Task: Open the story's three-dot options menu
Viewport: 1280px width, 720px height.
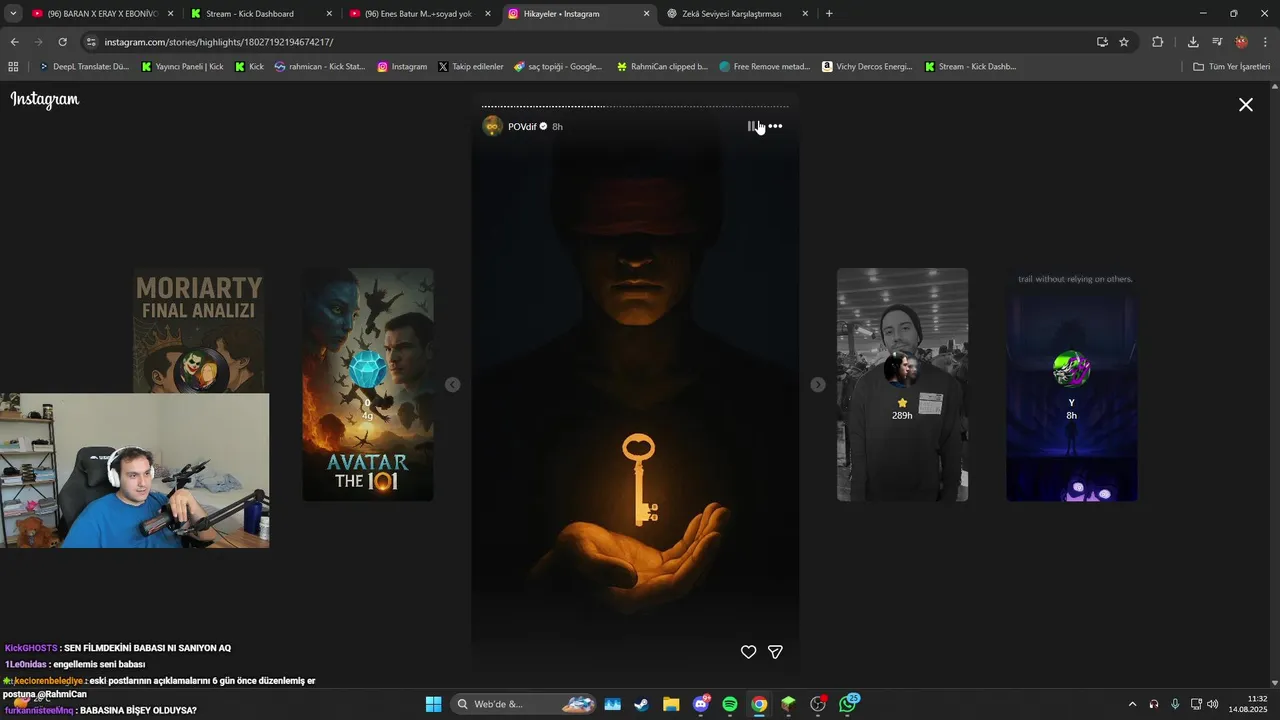Action: pos(775,127)
